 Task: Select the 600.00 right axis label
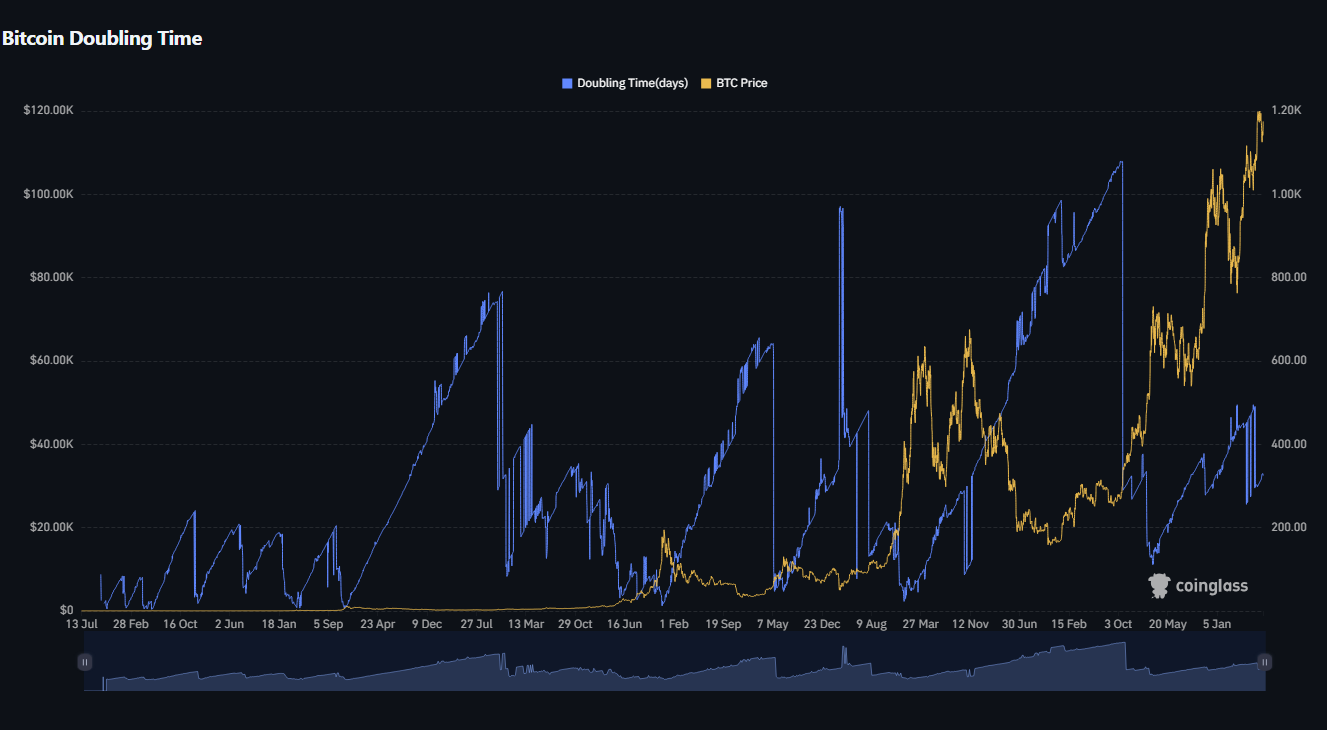point(1289,360)
